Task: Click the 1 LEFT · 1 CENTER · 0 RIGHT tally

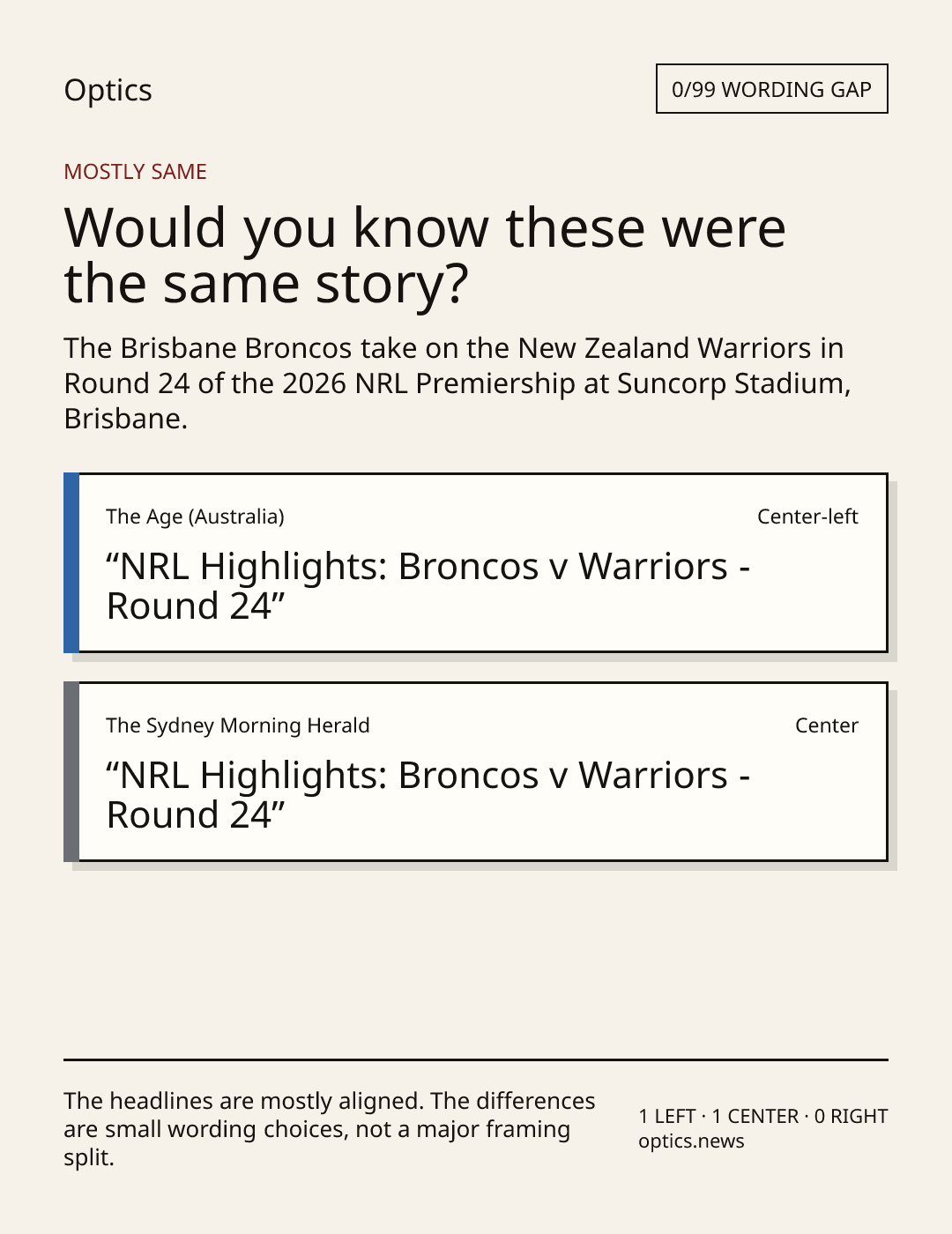Action: (763, 1116)
